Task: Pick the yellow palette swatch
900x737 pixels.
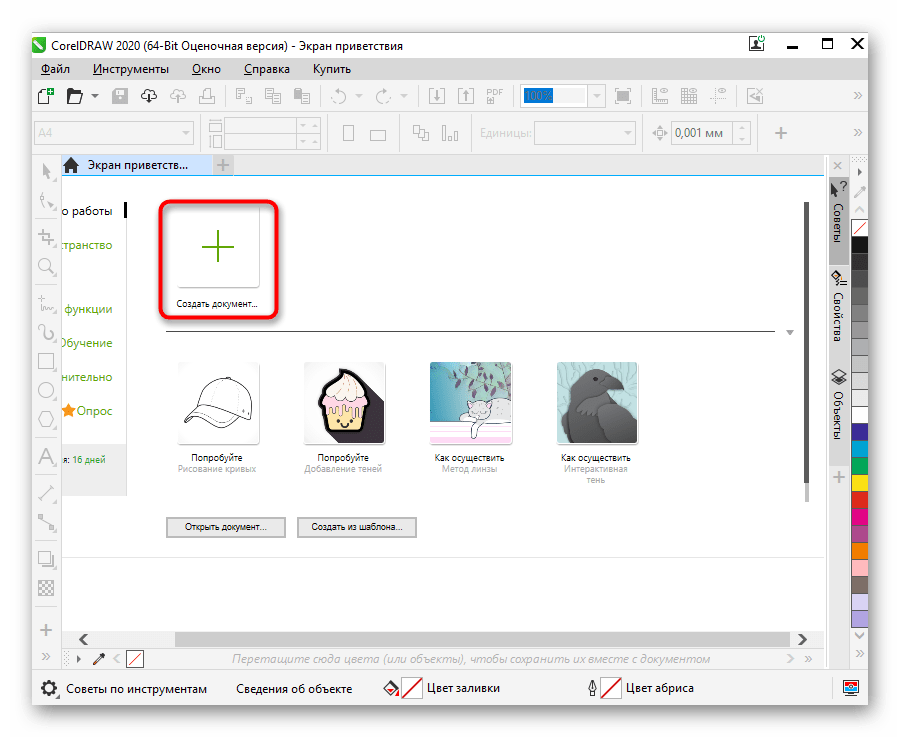Action: [x=860, y=483]
